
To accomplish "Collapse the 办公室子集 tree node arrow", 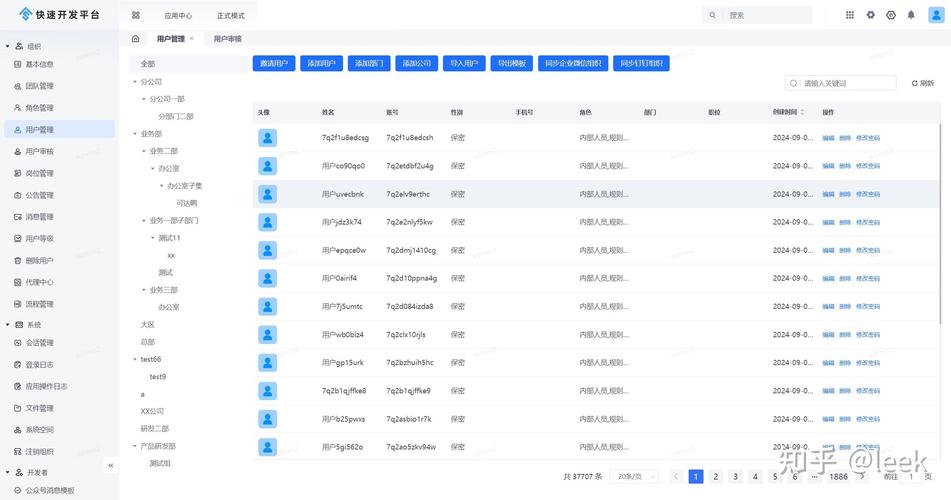I will click(161, 186).
